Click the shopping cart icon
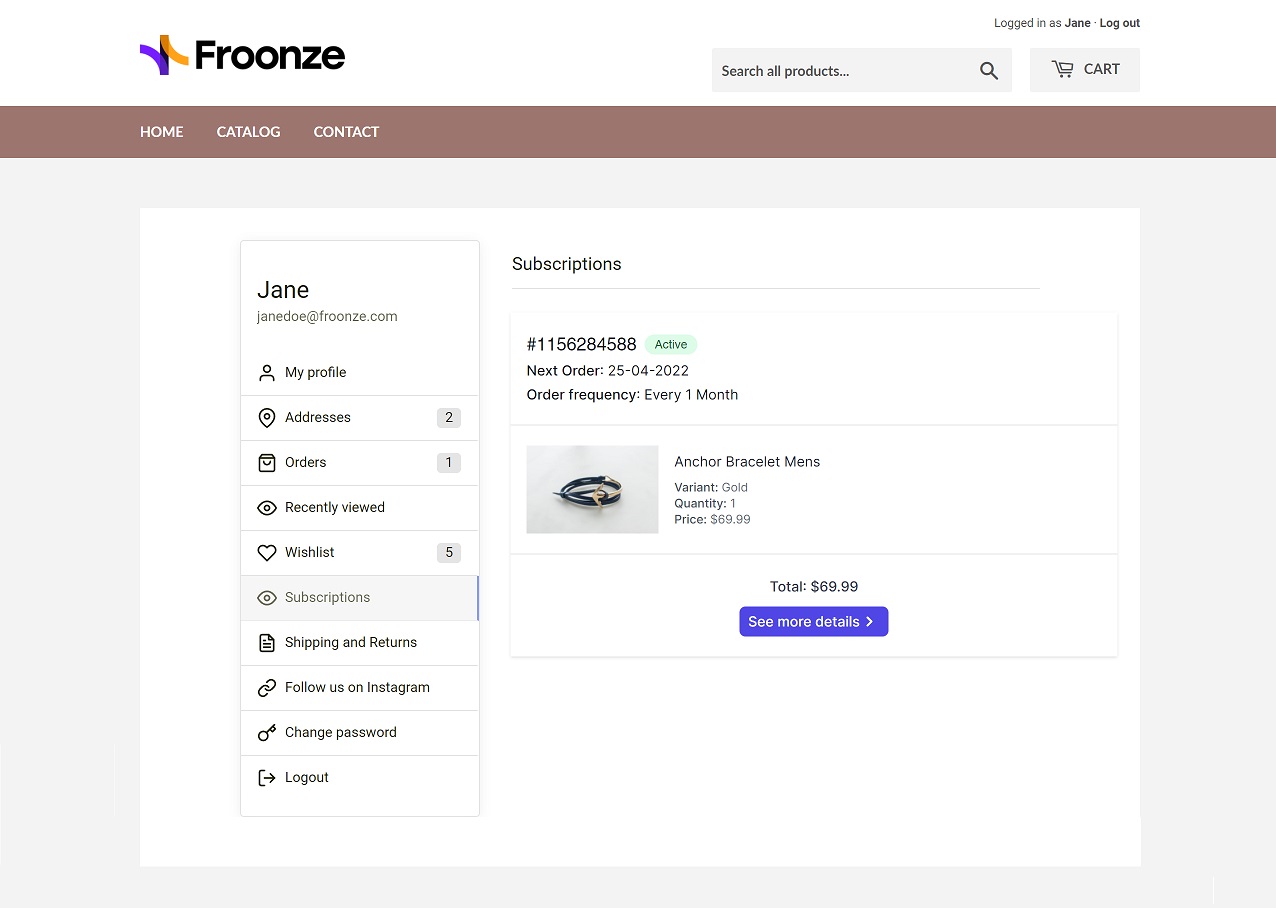Image resolution: width=1276 pixels, height=908 pixels. (x=1062, y=69)
